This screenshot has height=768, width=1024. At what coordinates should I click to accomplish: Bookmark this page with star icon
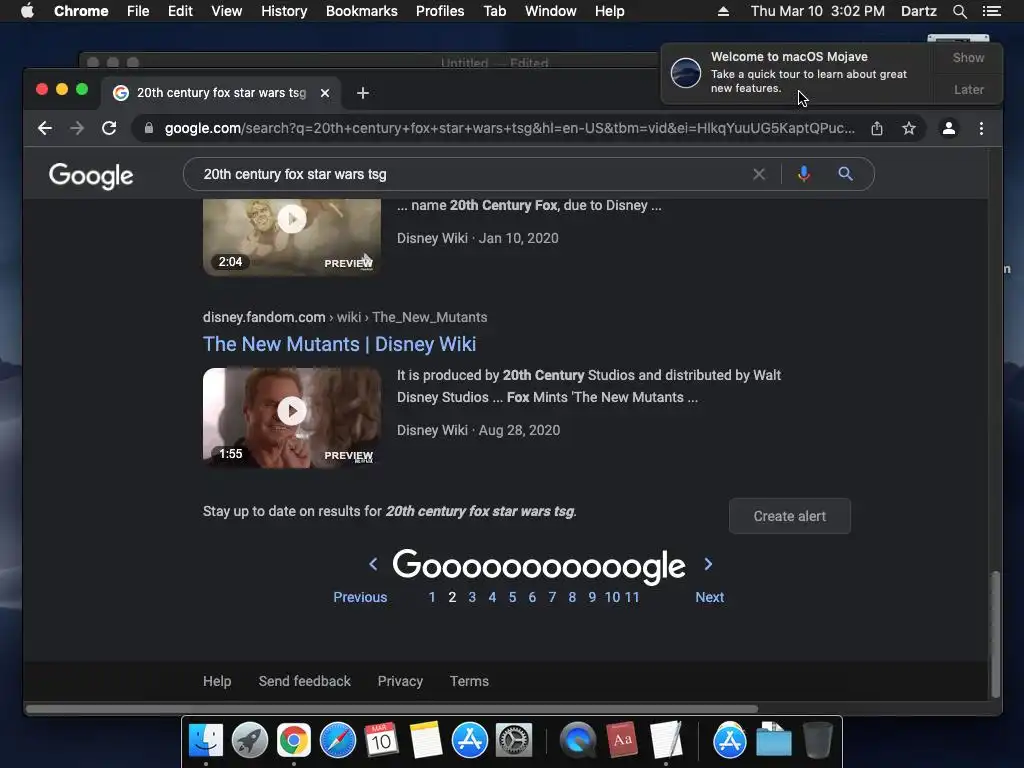(909, 128)
